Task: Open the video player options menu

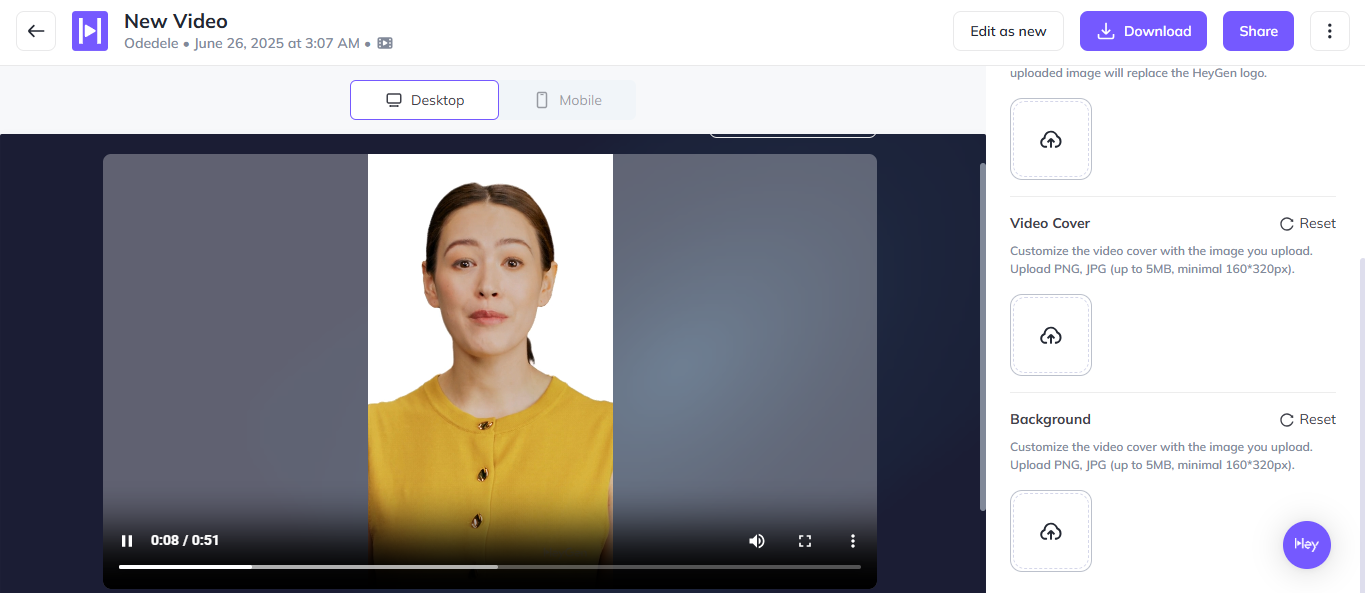Action: click(853, 541)
